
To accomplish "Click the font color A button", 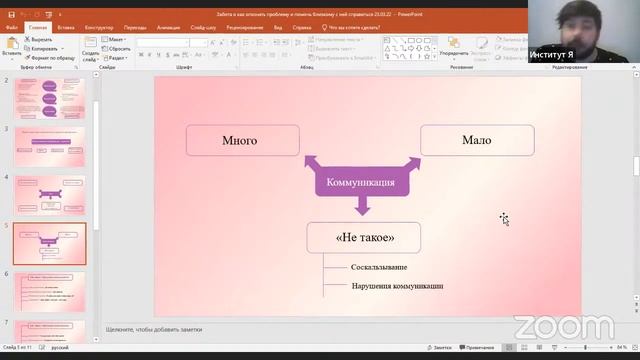I will tap(229, 55).
